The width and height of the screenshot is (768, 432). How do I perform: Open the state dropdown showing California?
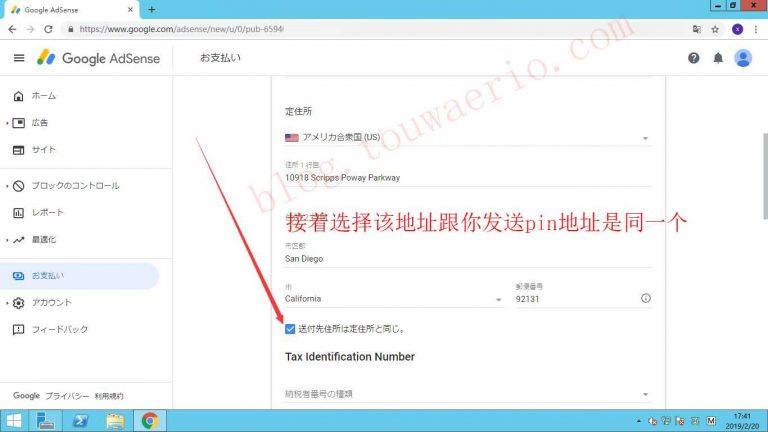[394, 299]
